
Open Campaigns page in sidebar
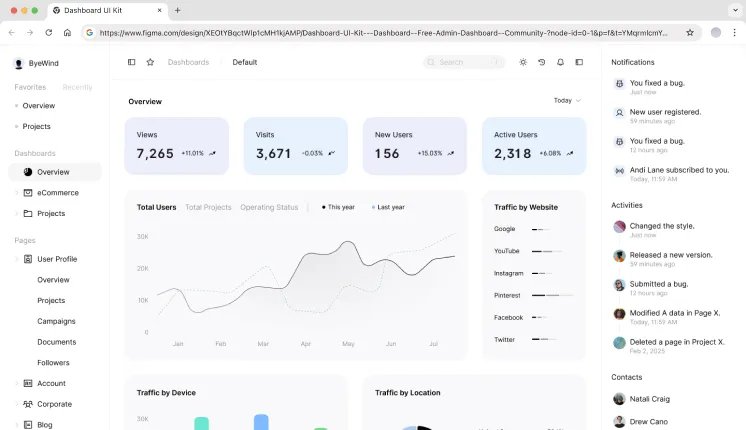pyautogui.click(x=56, y=321)
